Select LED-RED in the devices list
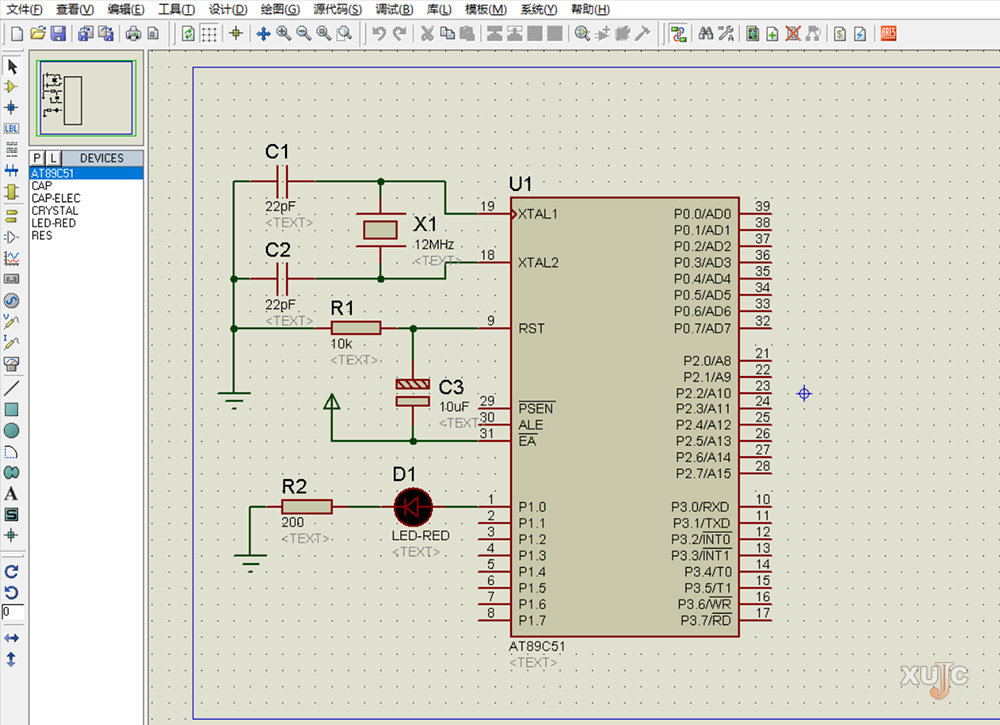 click(54, 223)
